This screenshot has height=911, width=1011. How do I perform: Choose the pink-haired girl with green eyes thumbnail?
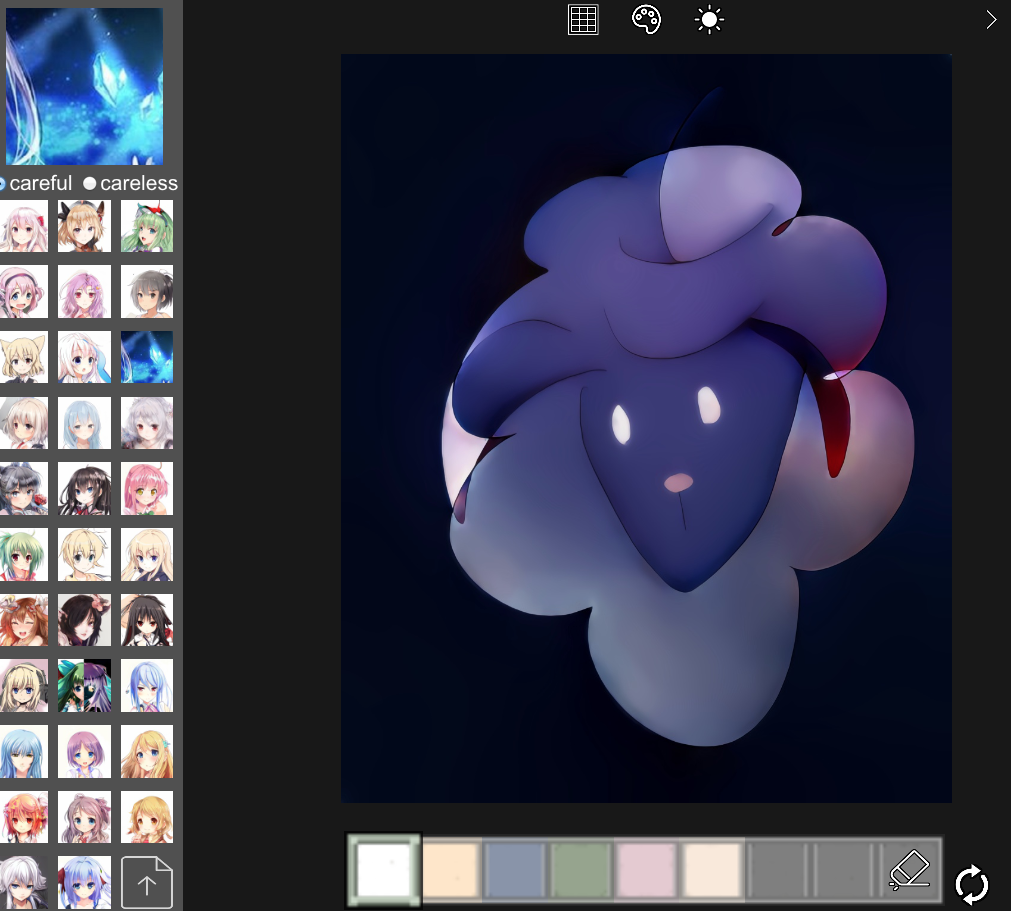pyautogui.click(x=147, y=489)
